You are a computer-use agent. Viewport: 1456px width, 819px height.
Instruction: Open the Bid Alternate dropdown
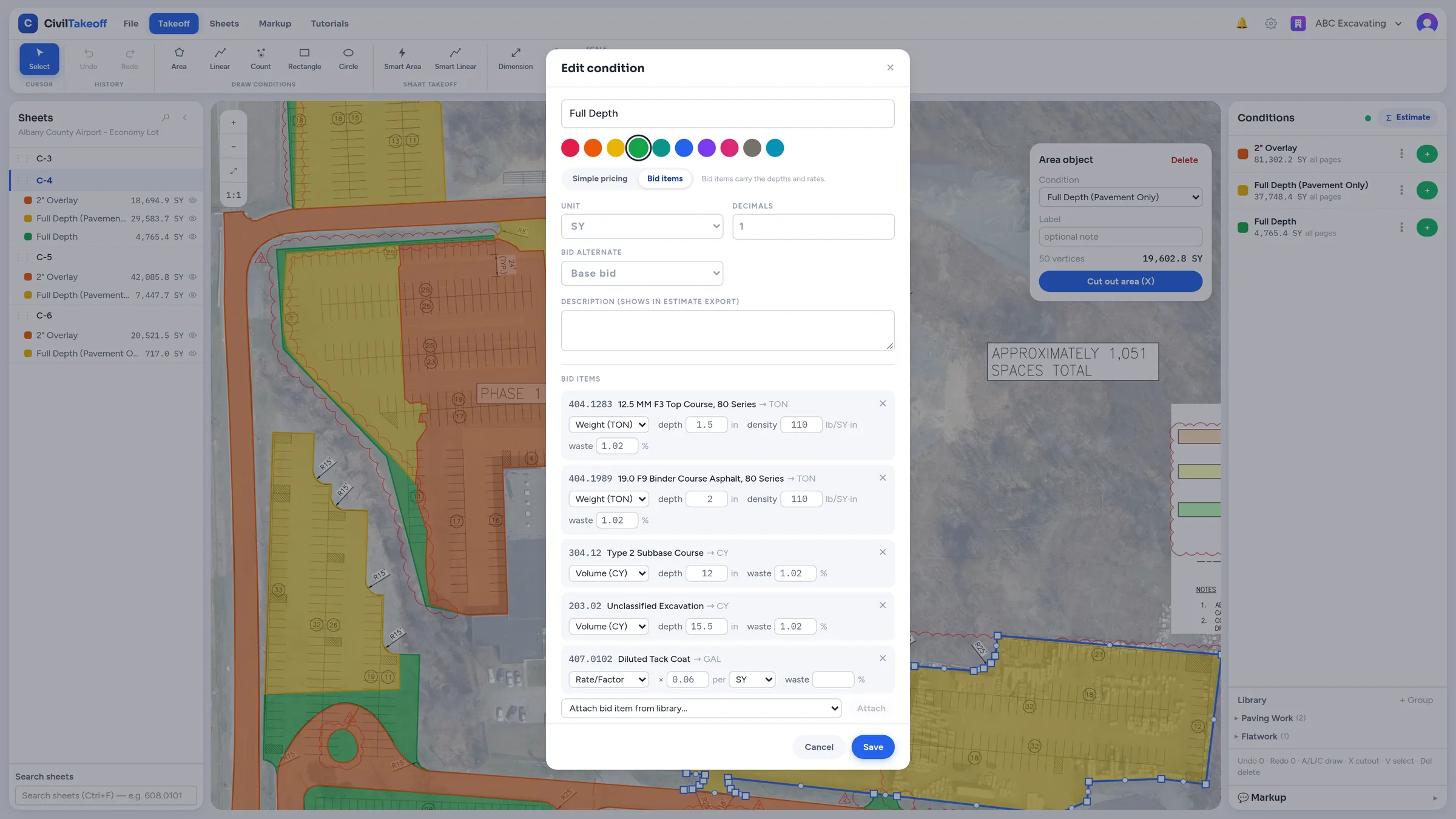pyautogui.click(x=642, y=273)
